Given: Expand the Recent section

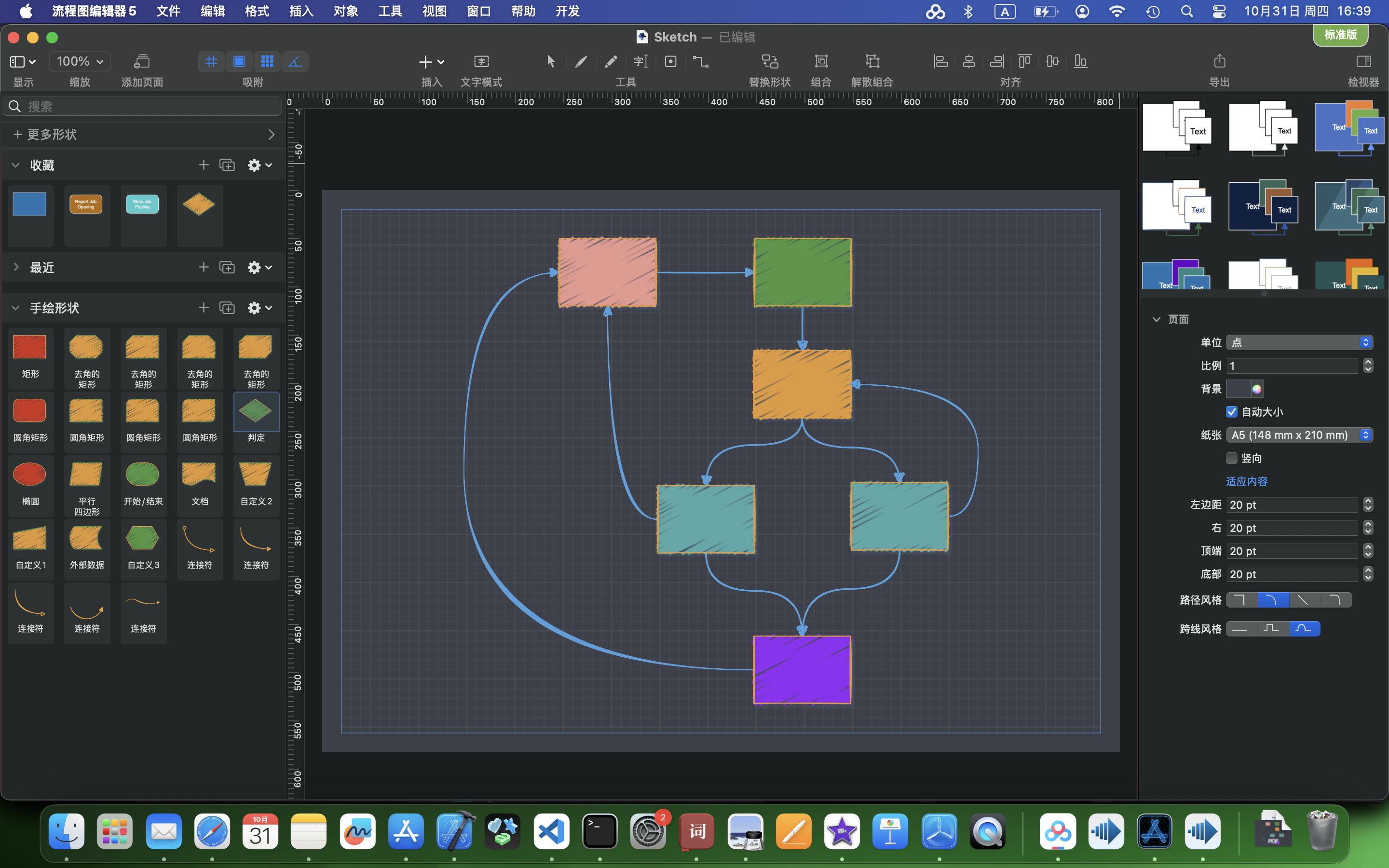Looking at the screenshot, I should pos(15,268).
